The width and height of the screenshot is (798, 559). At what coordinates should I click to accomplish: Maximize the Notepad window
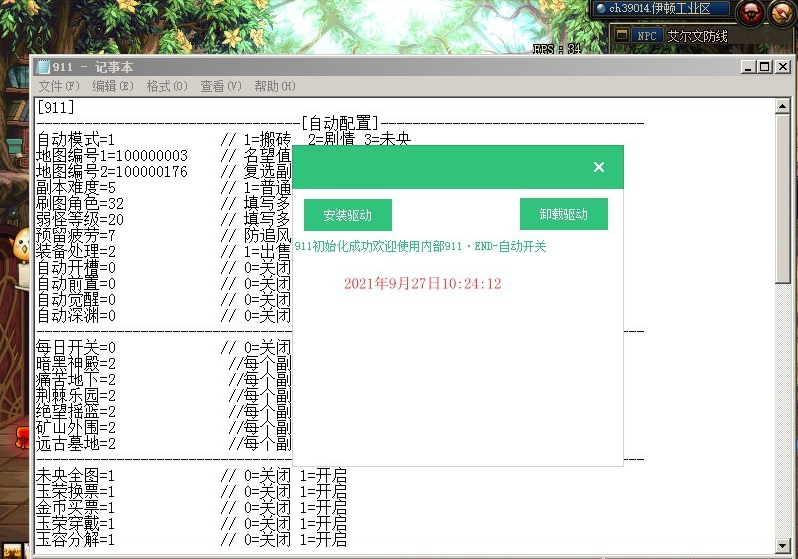pos(765,67)
